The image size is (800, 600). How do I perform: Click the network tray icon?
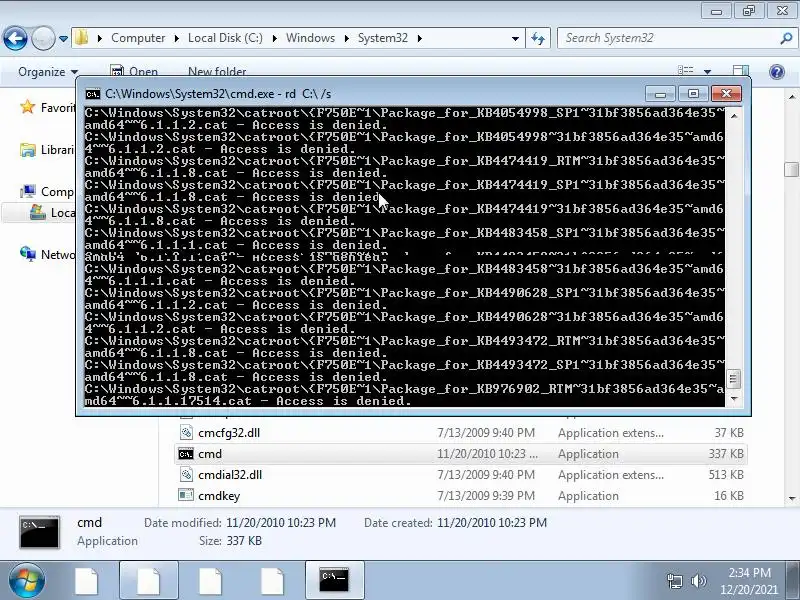point(674,581)
